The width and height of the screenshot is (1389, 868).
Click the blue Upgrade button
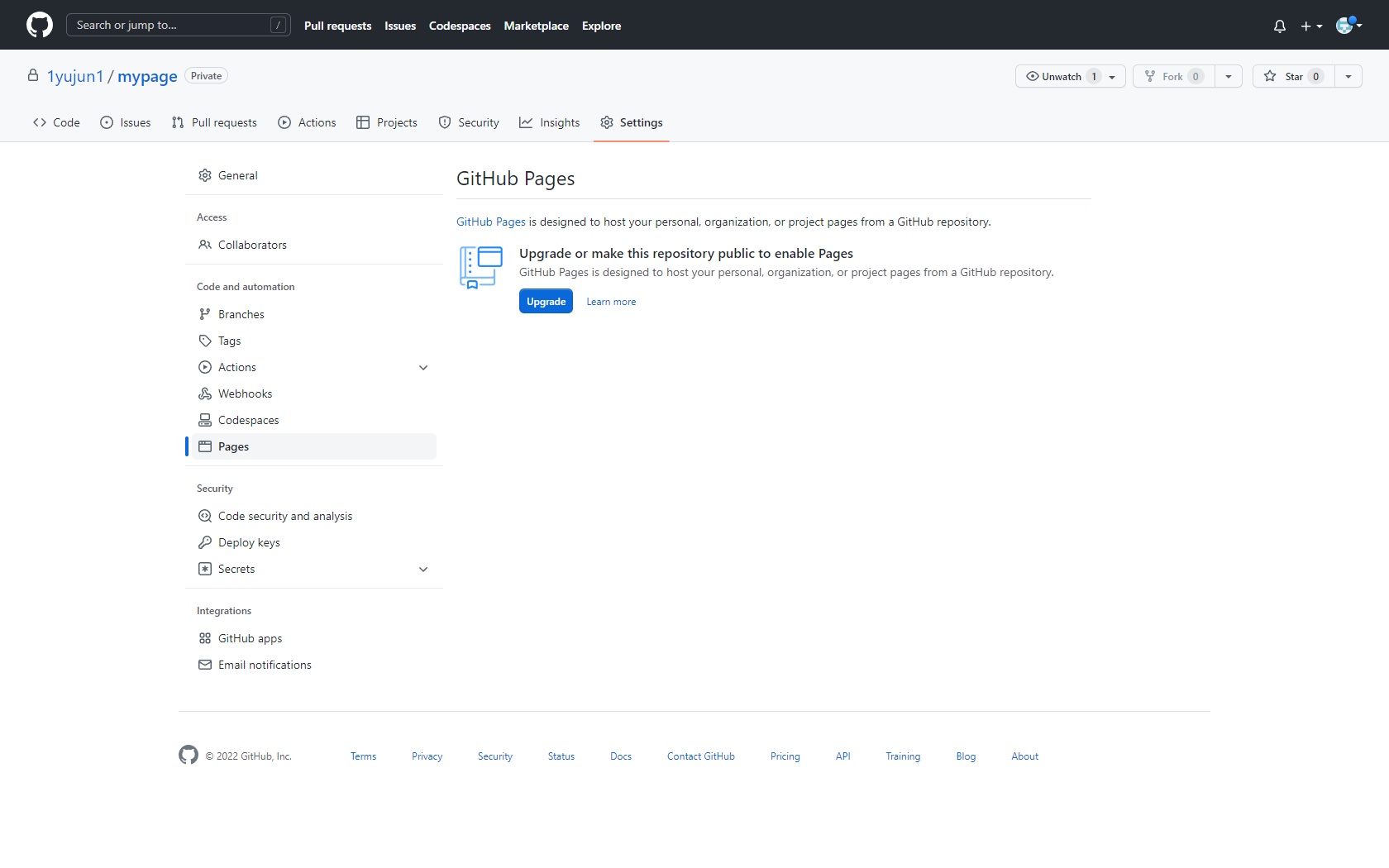[546, 302]
